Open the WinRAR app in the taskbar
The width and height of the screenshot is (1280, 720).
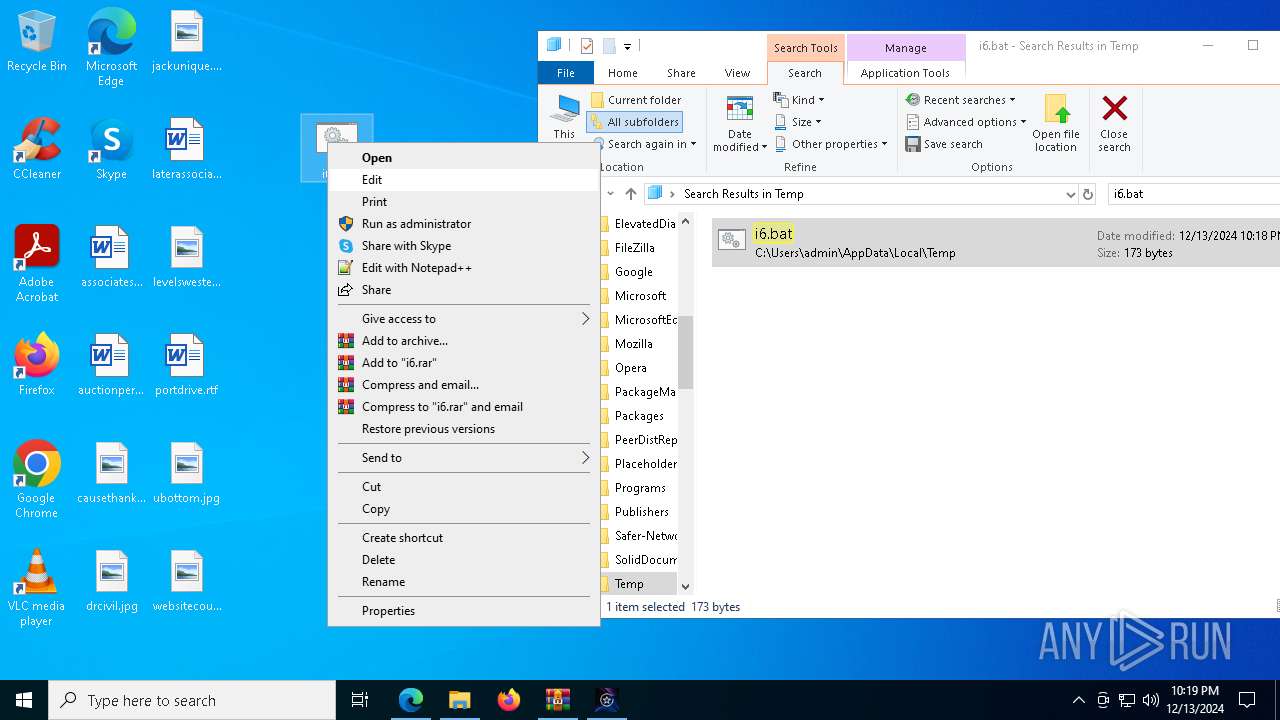click(557, 700)
